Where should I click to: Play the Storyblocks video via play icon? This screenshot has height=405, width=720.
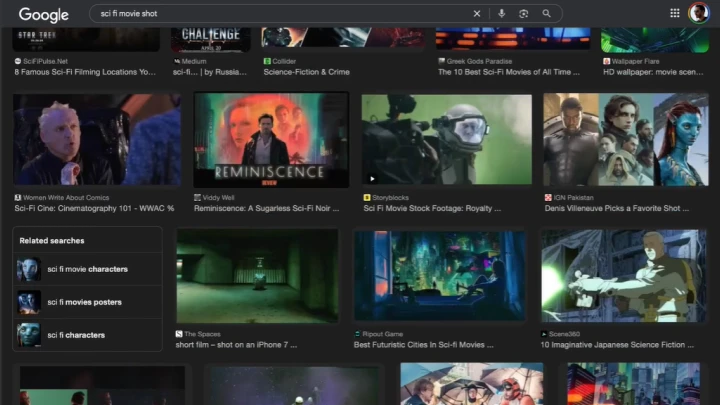[x=372, y=179]
